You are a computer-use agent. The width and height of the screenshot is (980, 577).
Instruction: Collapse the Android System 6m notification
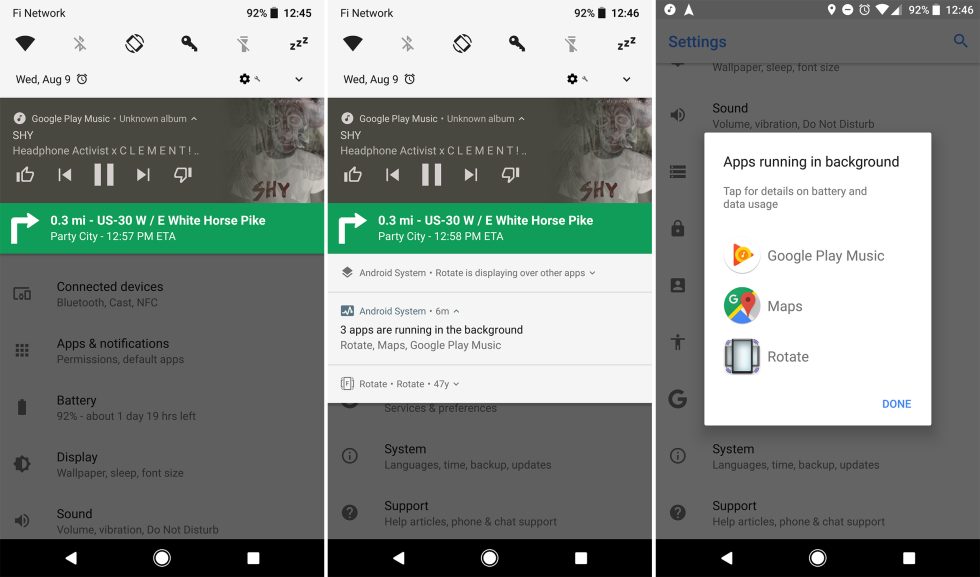[456, 311]
